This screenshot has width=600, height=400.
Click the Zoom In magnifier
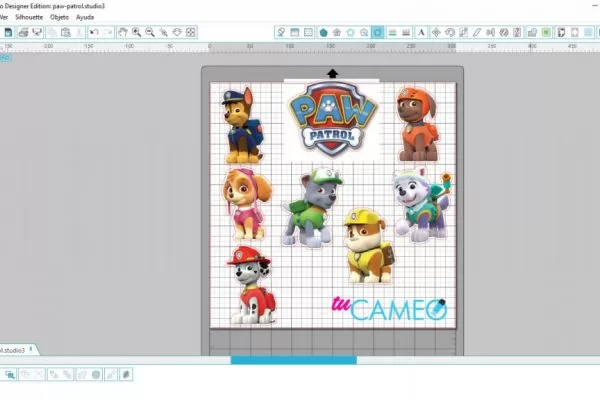(136, 33)
